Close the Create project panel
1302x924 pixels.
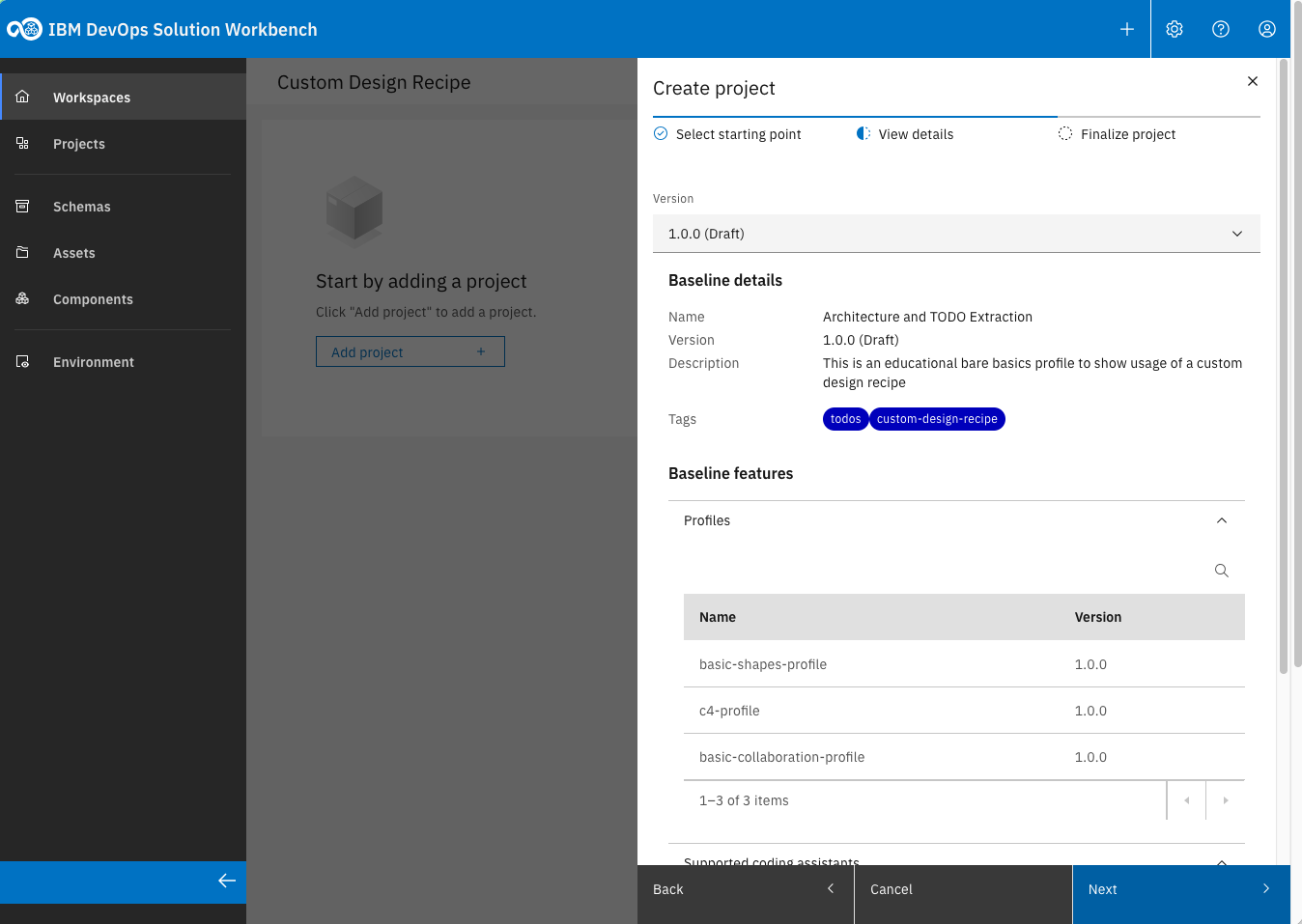1253,81
